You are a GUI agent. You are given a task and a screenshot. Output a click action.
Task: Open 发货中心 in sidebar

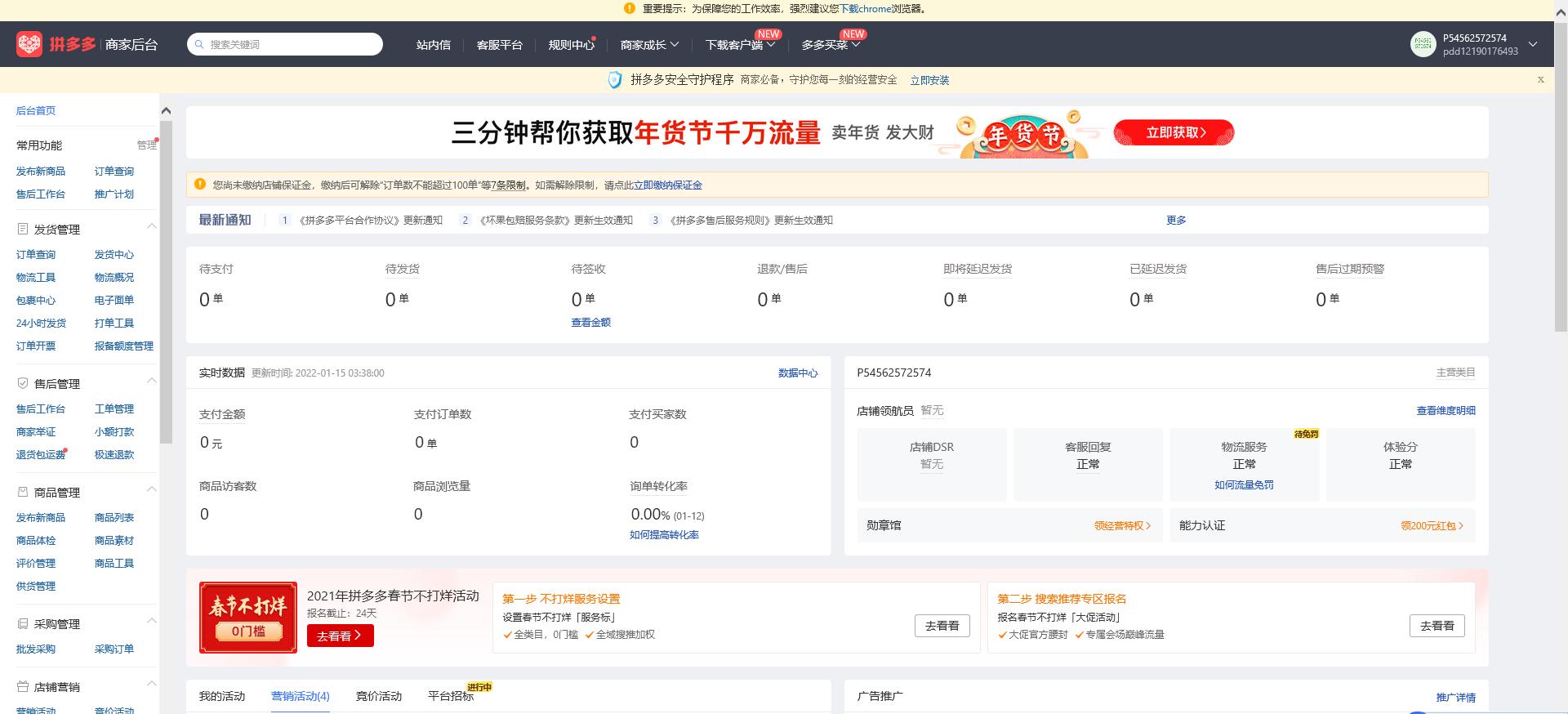click(114, 255)
